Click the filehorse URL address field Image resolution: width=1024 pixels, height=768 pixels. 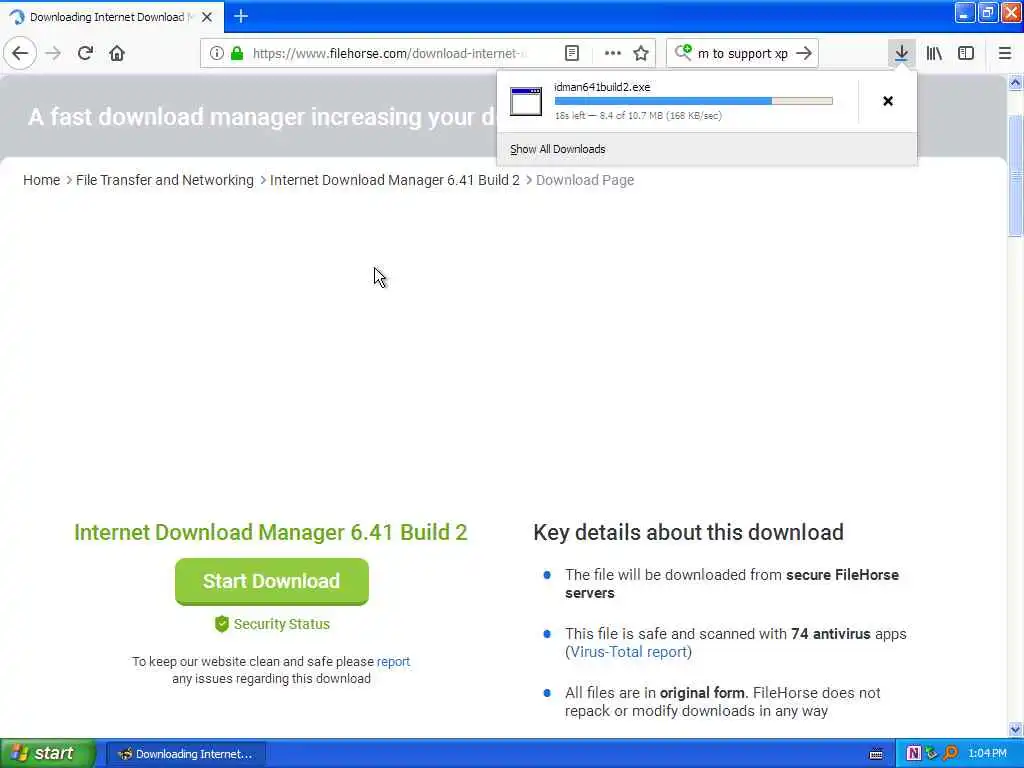pyautogui.click(x=390, y=53)
